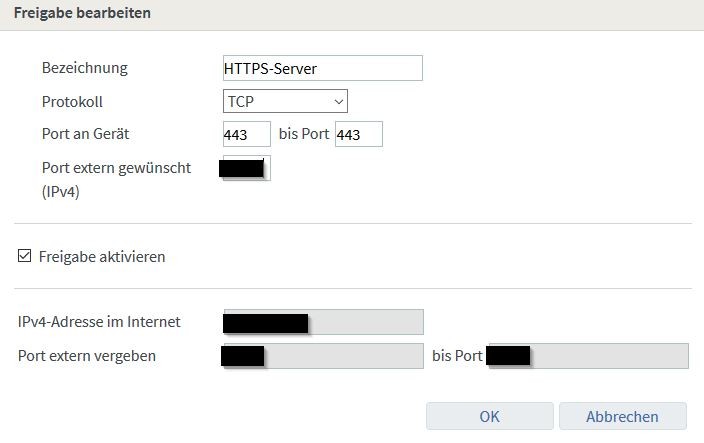Toggle the Freigabe aktivieren checkbox
This screenshot has height=443, width=704.
[25, 256]
